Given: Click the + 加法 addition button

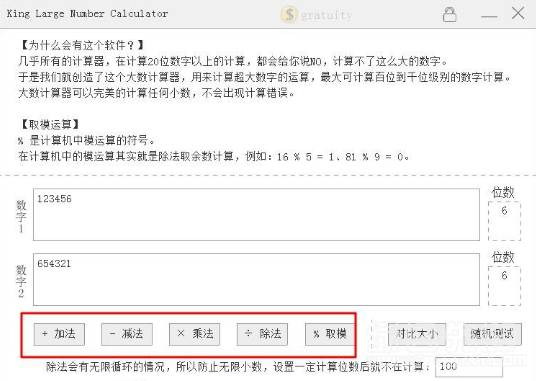Looking at the screenshot, I should point(59,334).
